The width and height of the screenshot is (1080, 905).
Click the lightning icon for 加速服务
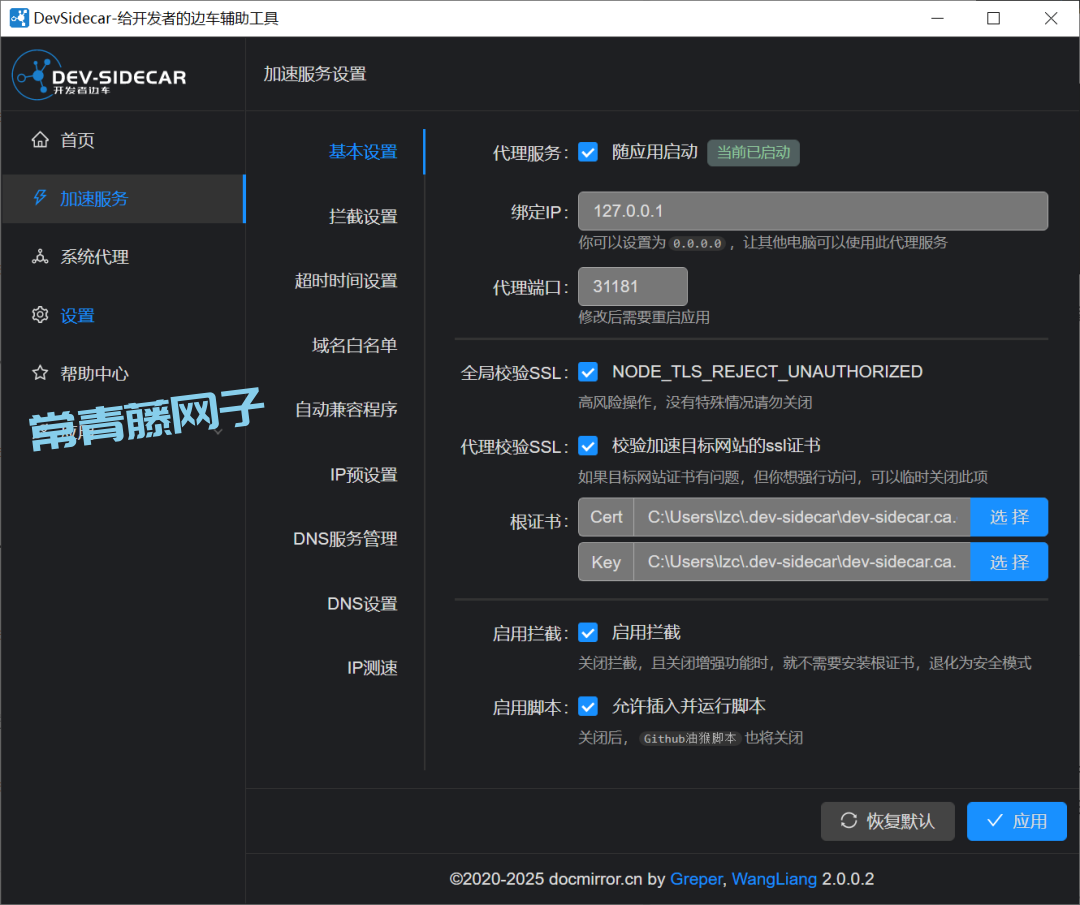pyautogui.click(x=40, y=198)
